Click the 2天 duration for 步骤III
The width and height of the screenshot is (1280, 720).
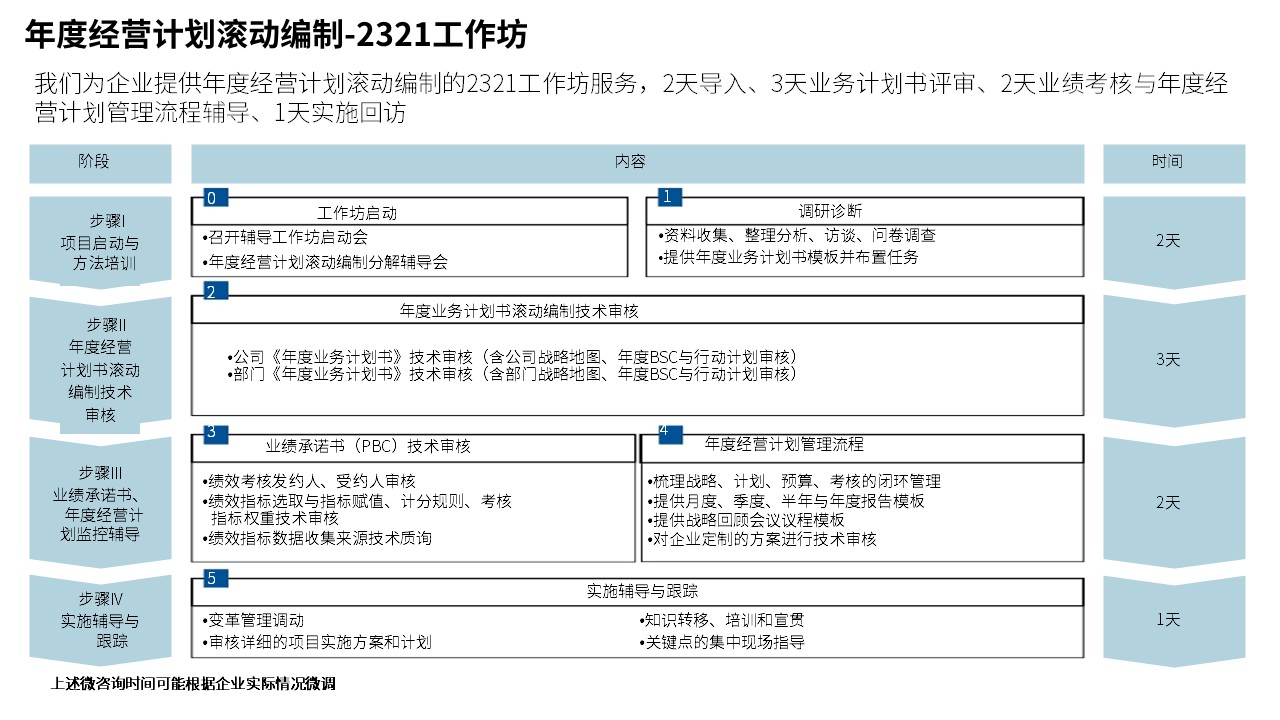1174,502
